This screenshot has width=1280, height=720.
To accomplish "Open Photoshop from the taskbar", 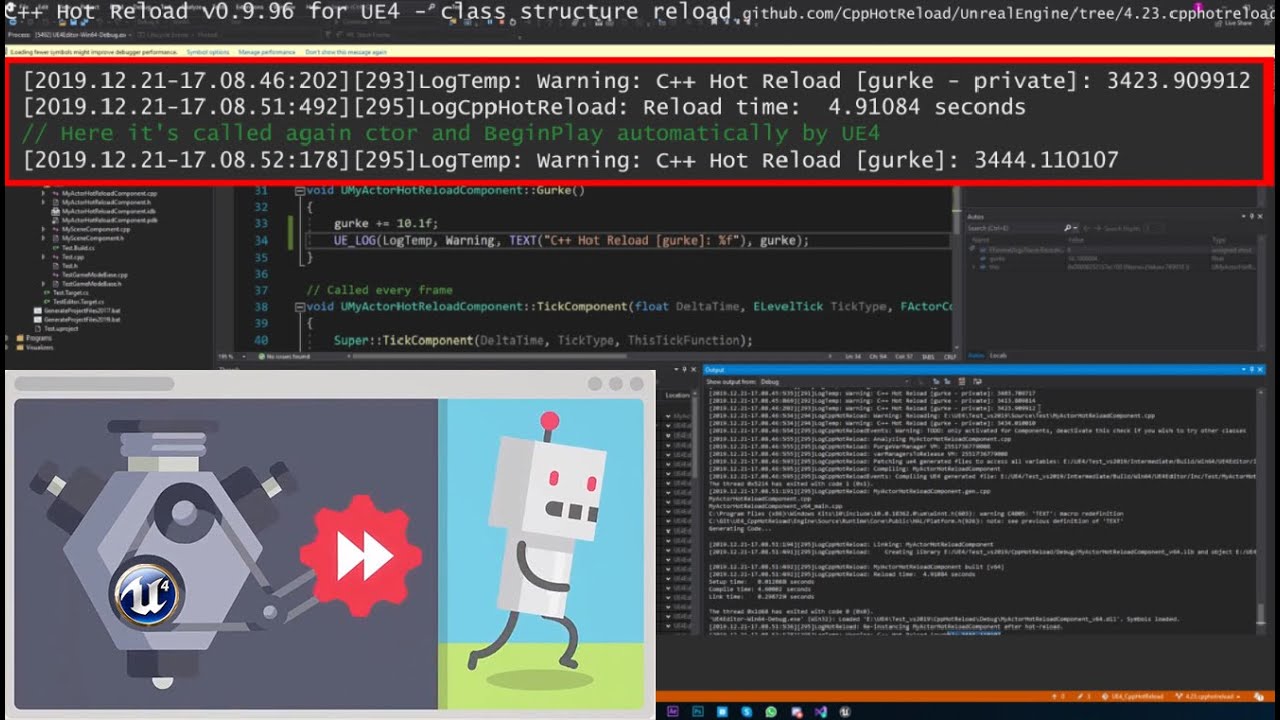I will pos(698,711).
